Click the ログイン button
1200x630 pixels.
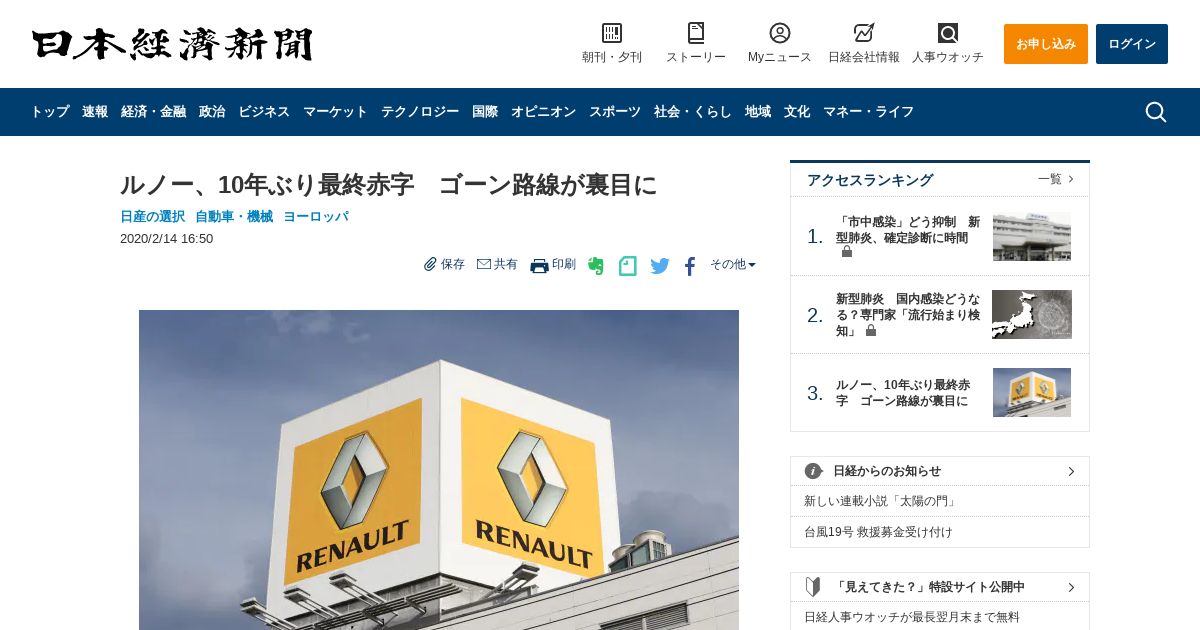[1132, 44]
